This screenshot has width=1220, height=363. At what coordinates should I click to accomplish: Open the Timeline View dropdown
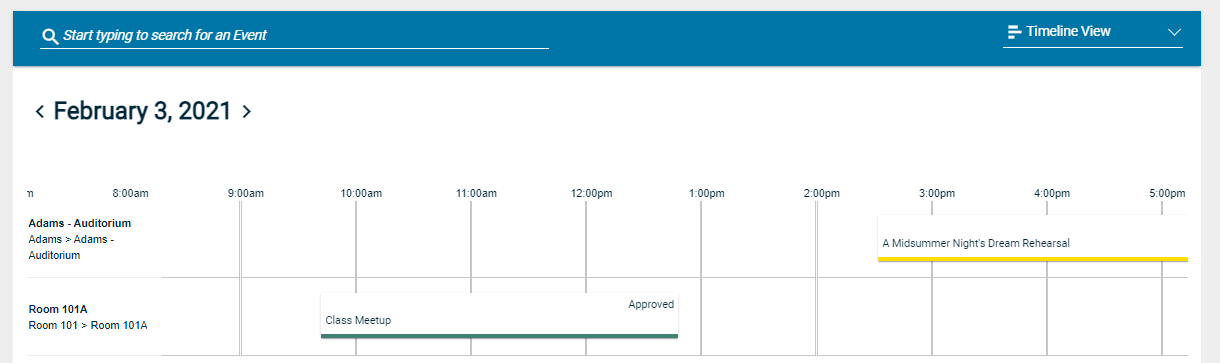click(1094, 32)
